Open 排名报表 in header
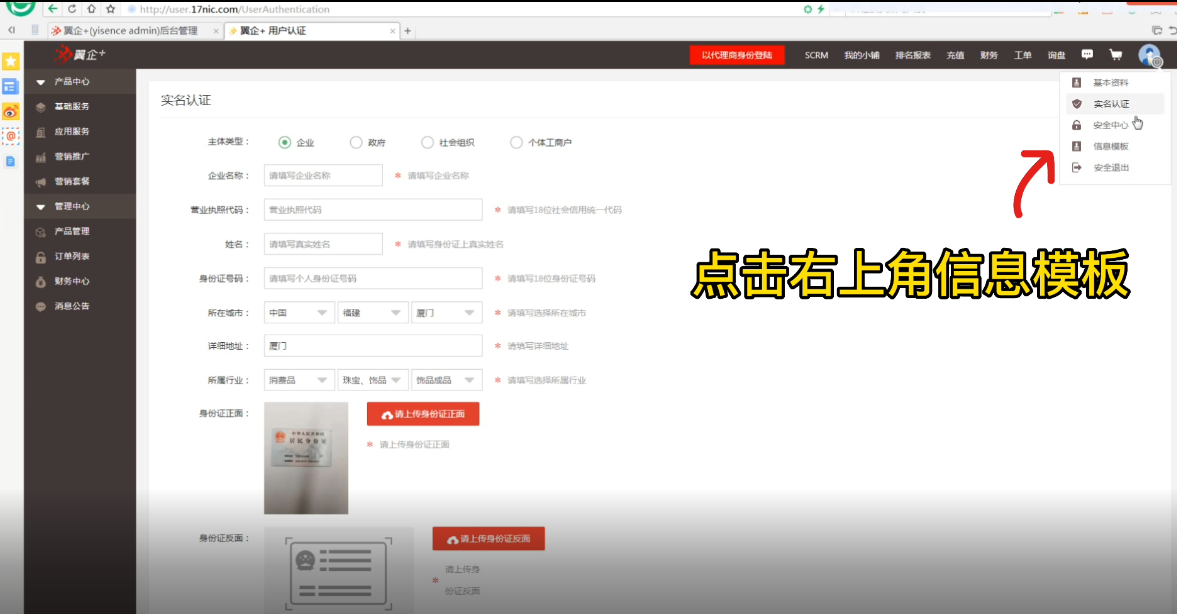 click(913, 56)
